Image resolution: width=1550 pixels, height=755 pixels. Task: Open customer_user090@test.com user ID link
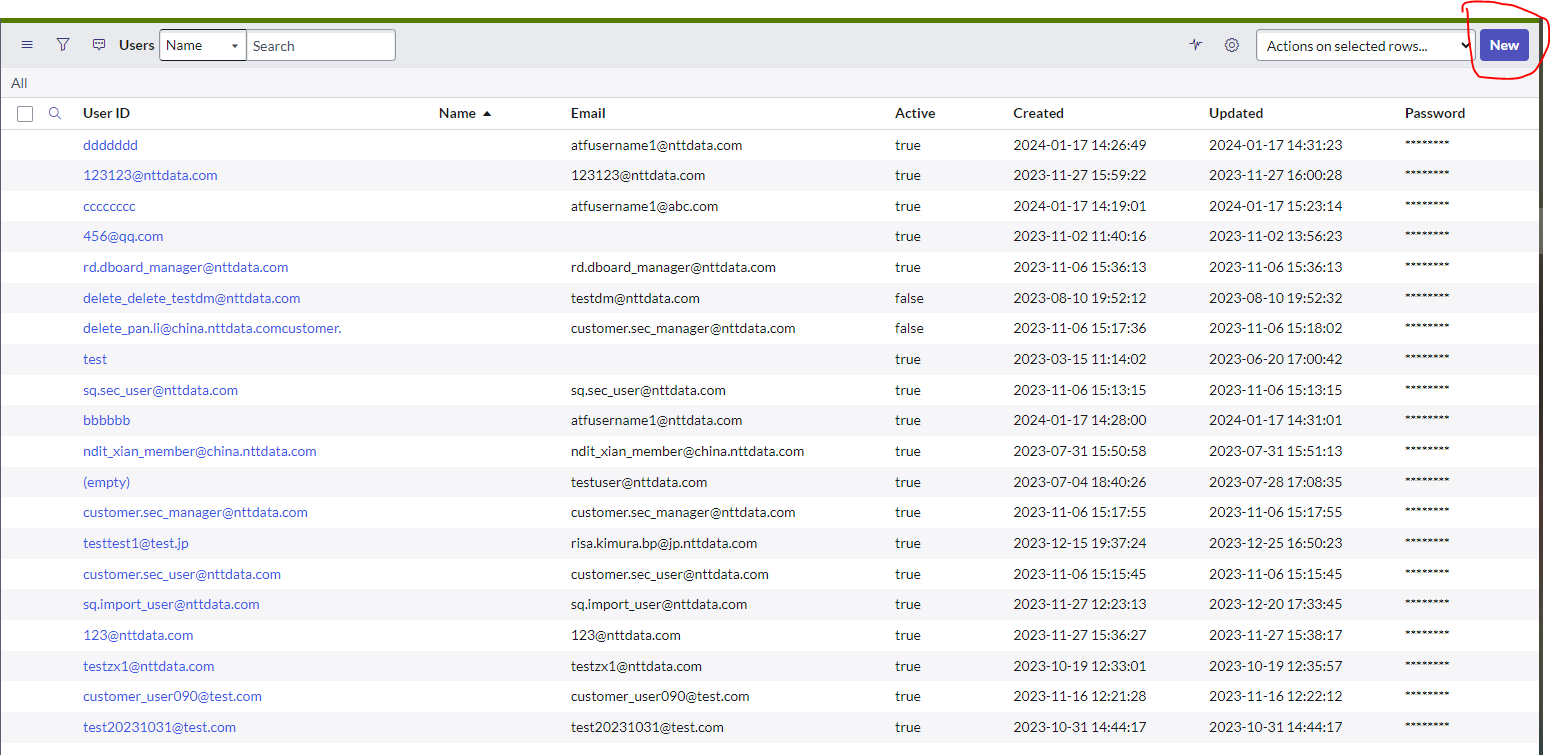172,696
